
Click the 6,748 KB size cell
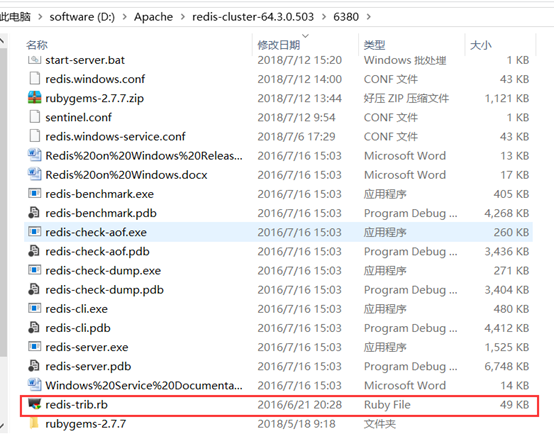click(507, 366)
